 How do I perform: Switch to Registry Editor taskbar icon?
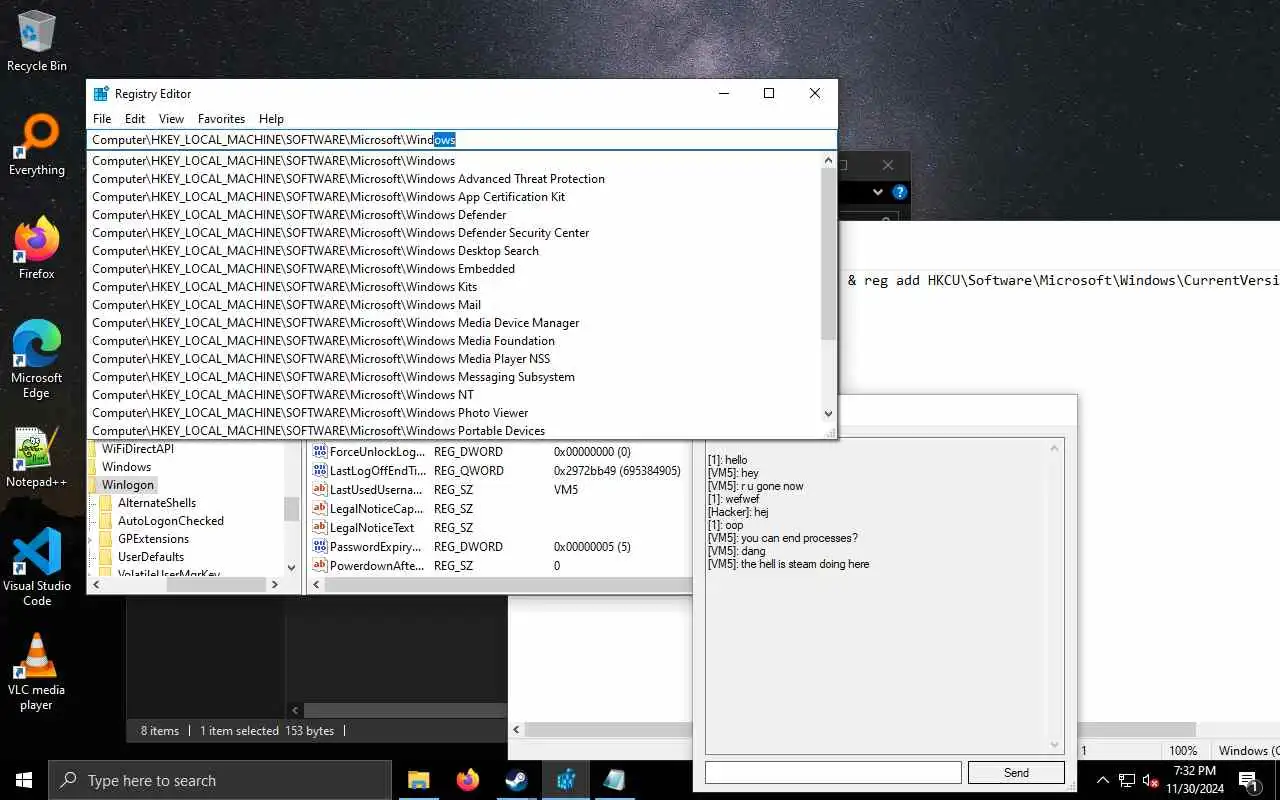565,780
